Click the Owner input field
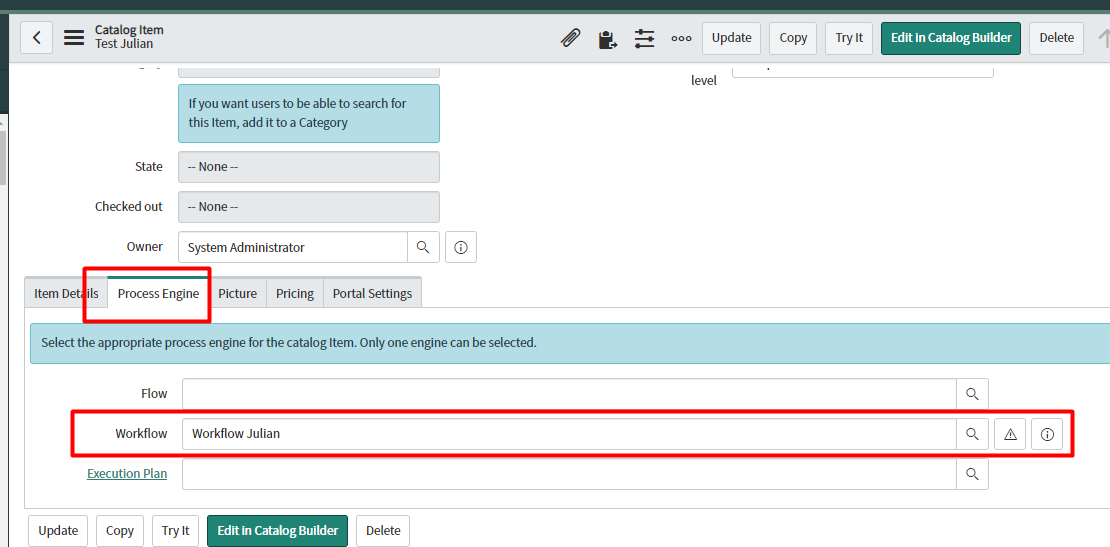Screen dimensions: 1110x547 pyautogui.click(x=293, y=247)
